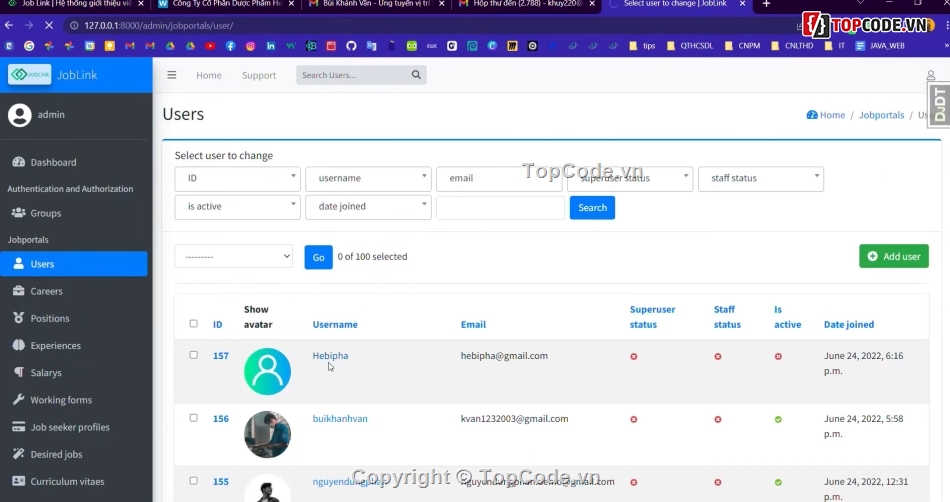The image size is (950, 502).
Task: Click the browser back arrow
Action: click(8, 25)
